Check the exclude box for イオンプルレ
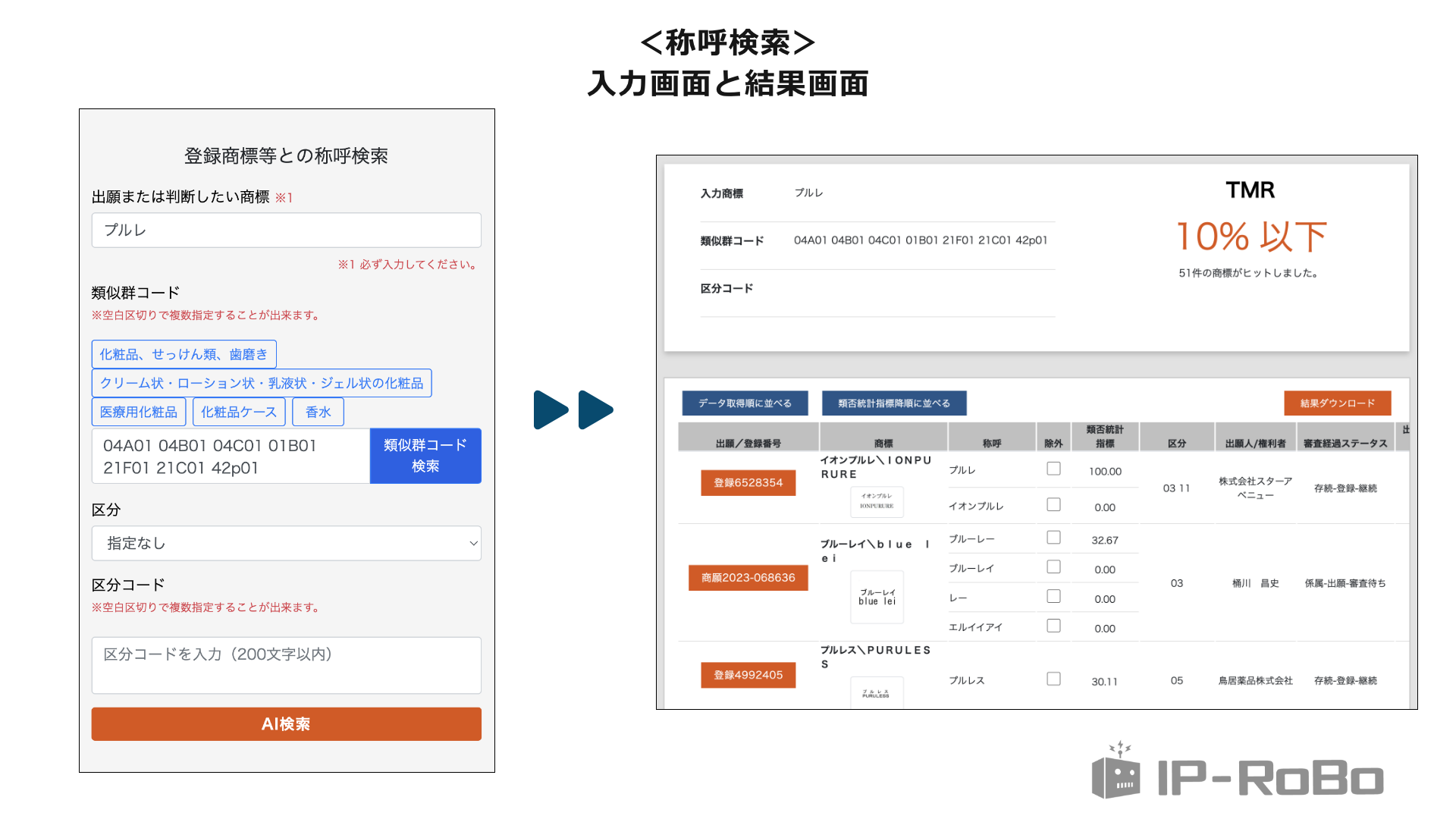 pos(1053,504)
